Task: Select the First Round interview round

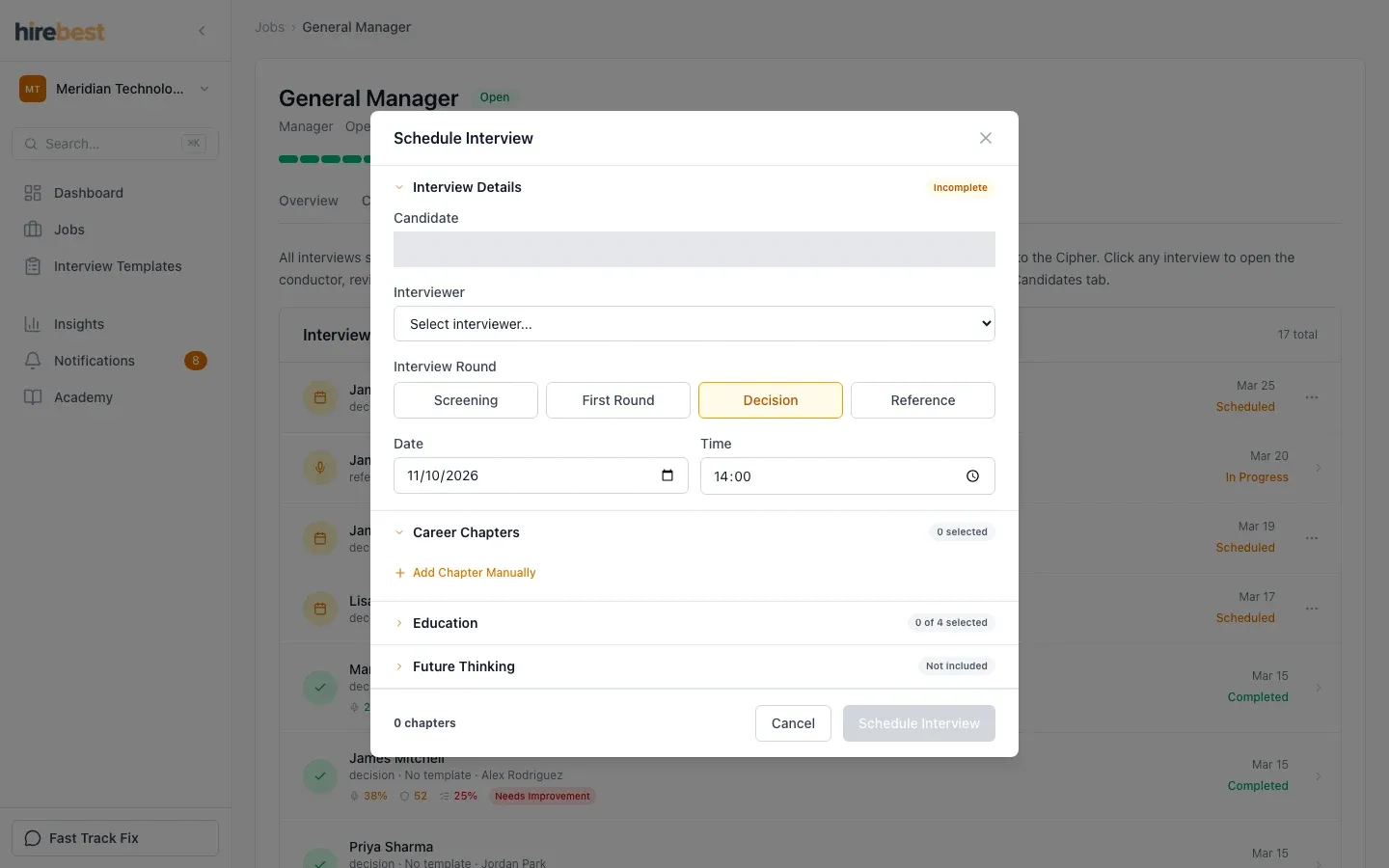Action: point(618,400)
